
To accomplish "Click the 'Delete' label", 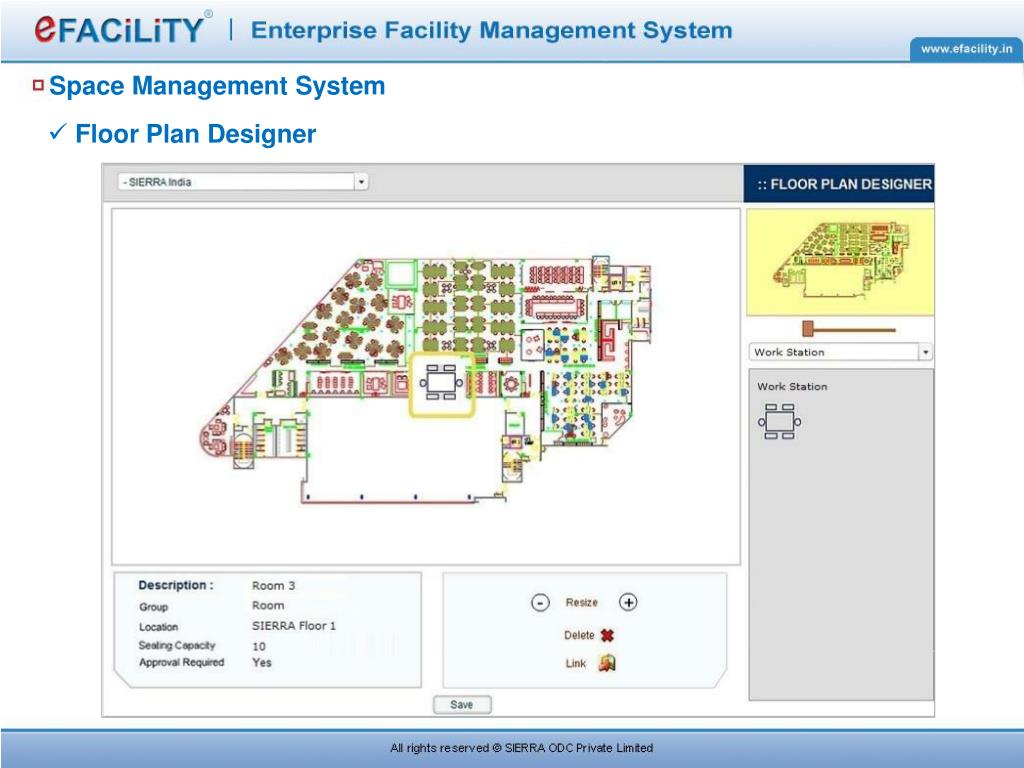I will point(579,635).
